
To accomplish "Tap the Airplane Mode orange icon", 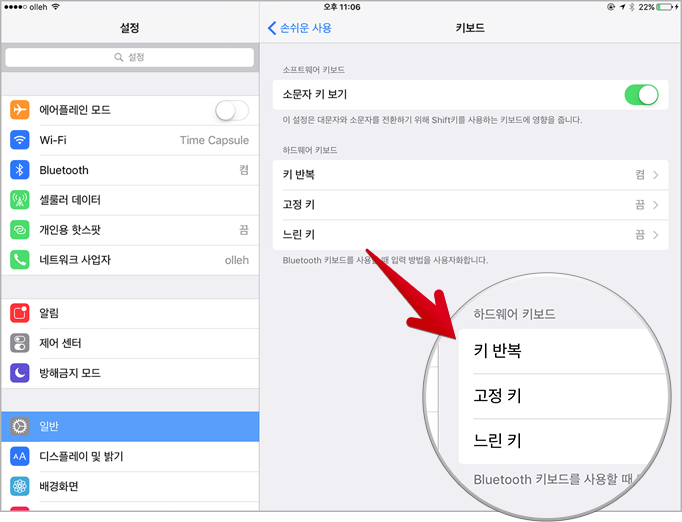I will pos(20,110).
